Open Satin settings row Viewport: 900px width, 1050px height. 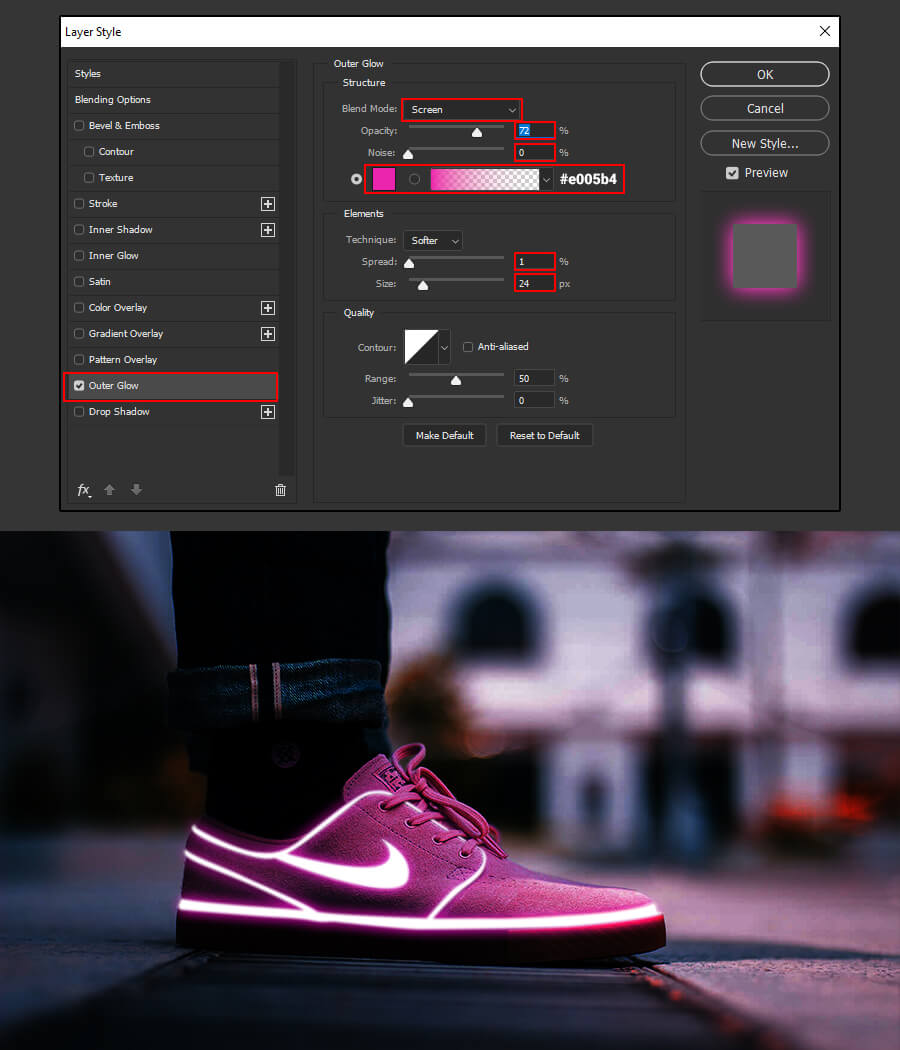(173, 282)
